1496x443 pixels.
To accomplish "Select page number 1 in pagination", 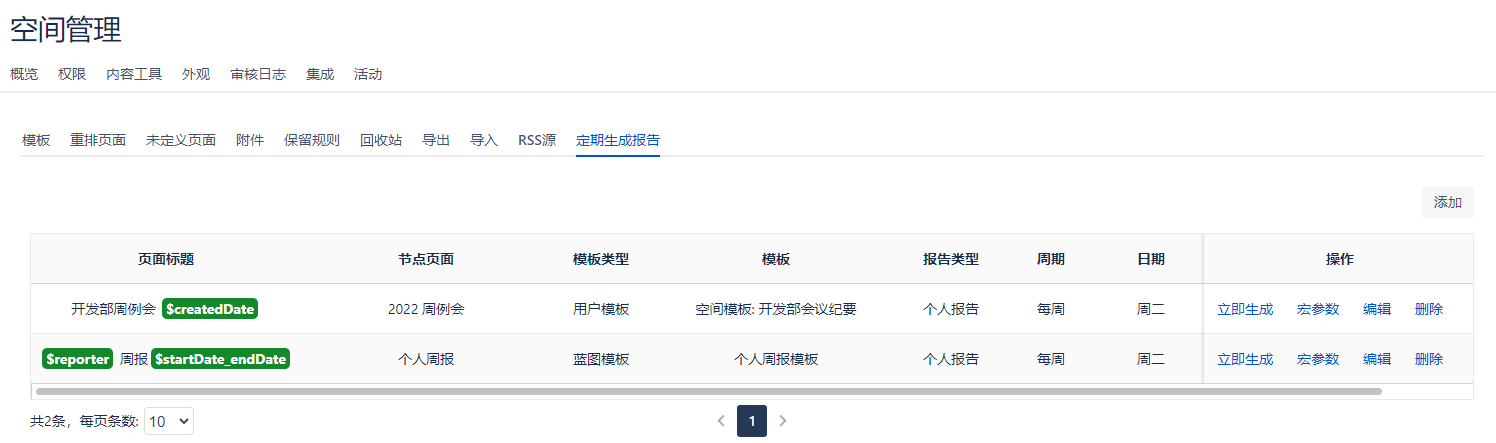I will 752,421.
